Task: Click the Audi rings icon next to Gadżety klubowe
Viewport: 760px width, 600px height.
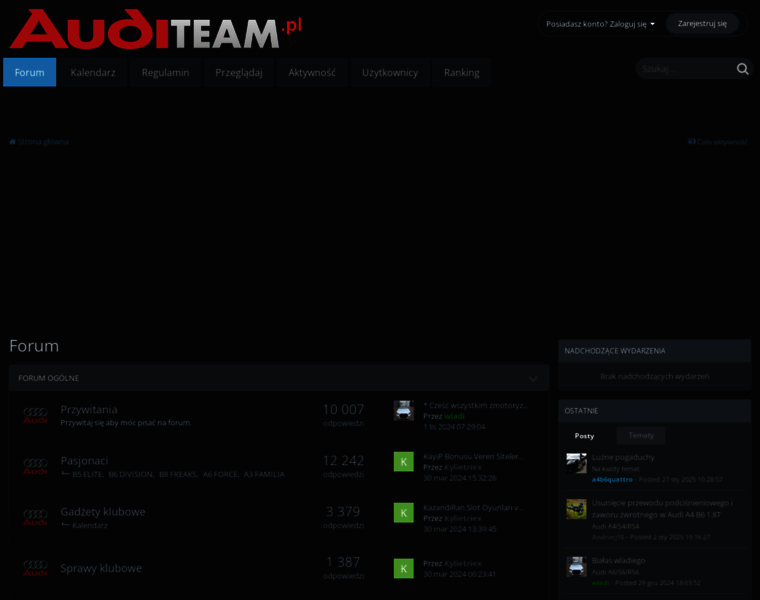Action: [x=35, y=518]
